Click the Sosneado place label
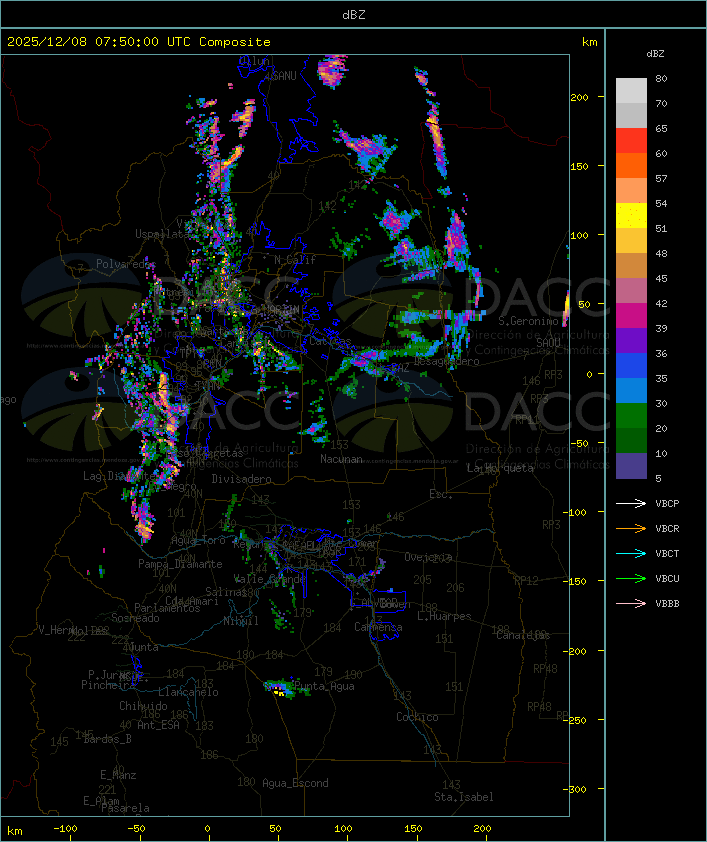Viewport: 707px width, 842px height. click(135, 618)
